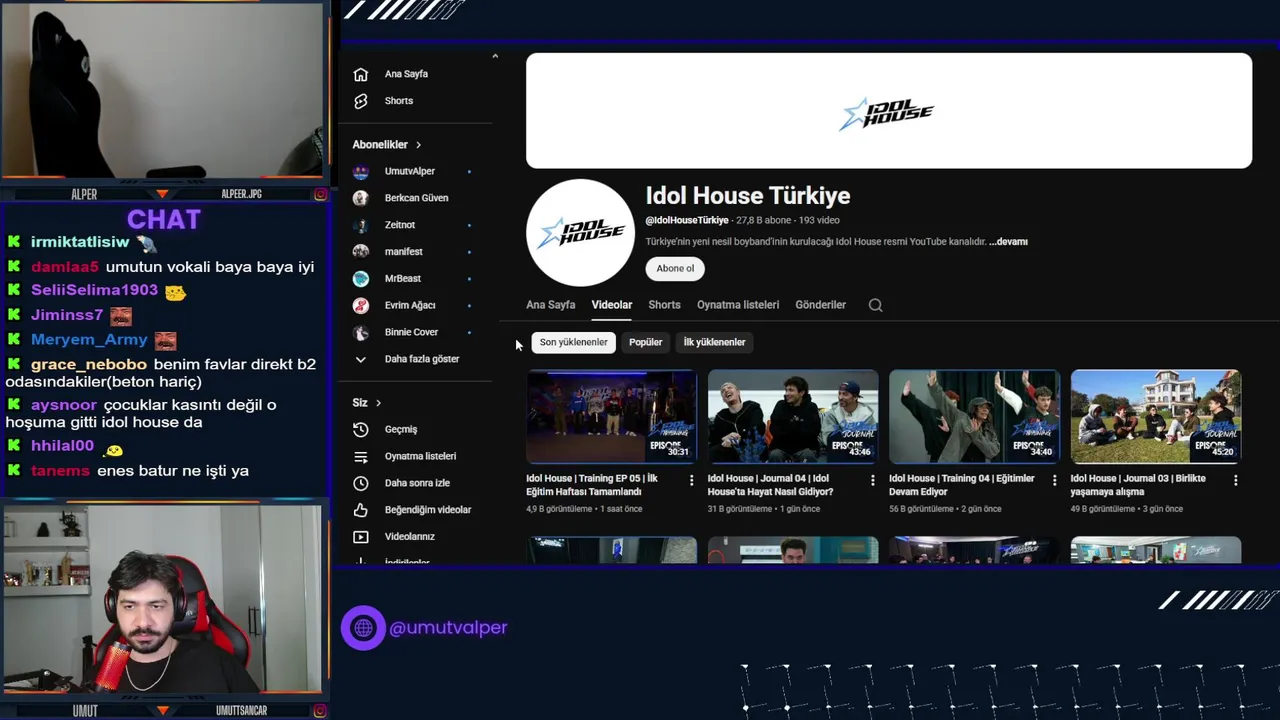Click chat username damlaa5

(65, 267)
